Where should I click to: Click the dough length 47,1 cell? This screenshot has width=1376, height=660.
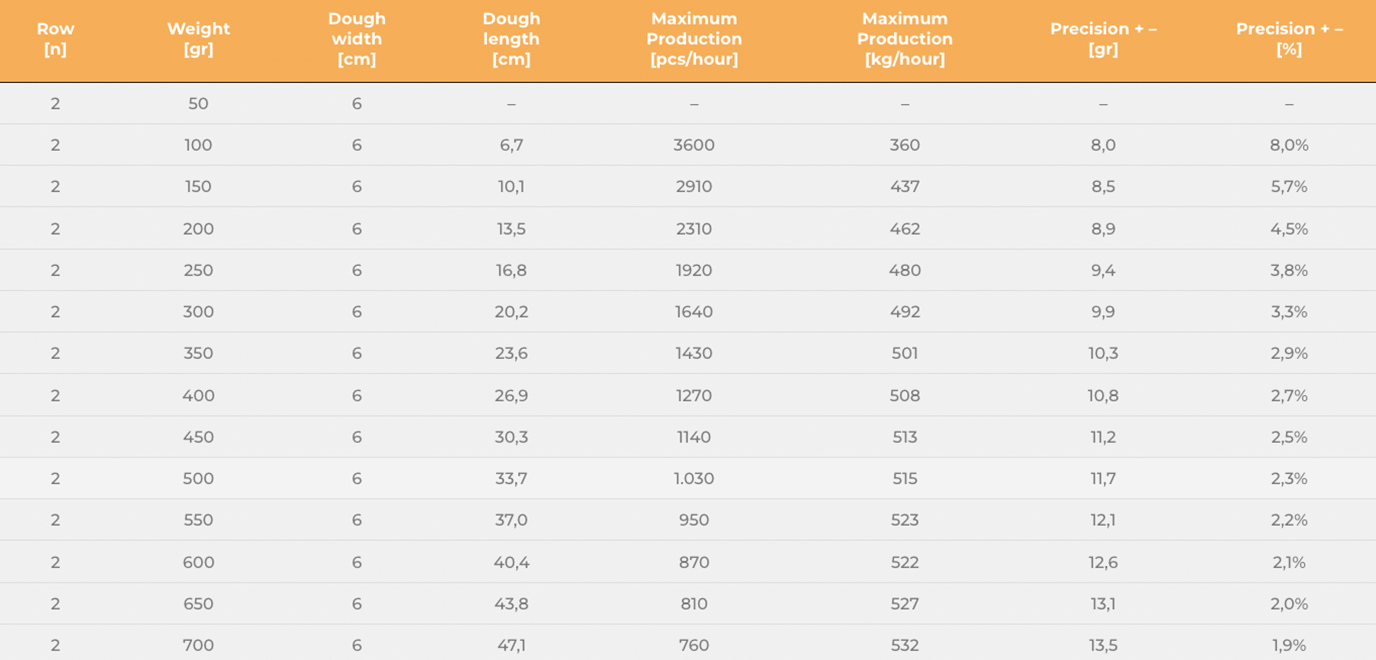[511, 646]
